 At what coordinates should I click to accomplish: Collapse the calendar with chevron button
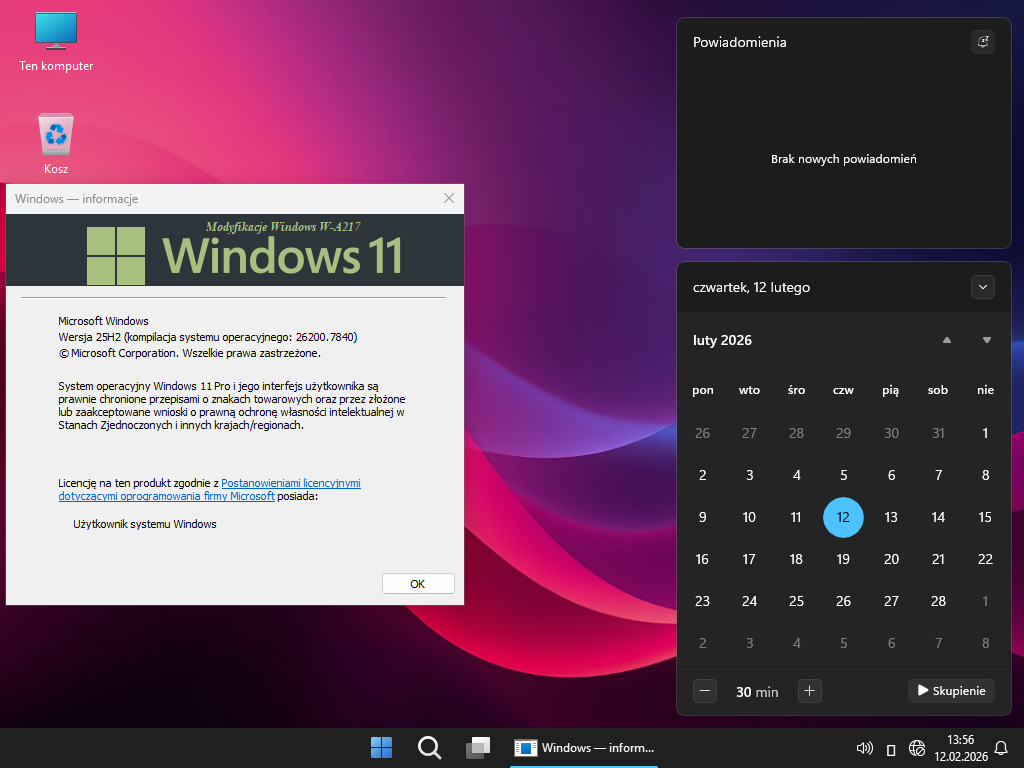(982, 287)
